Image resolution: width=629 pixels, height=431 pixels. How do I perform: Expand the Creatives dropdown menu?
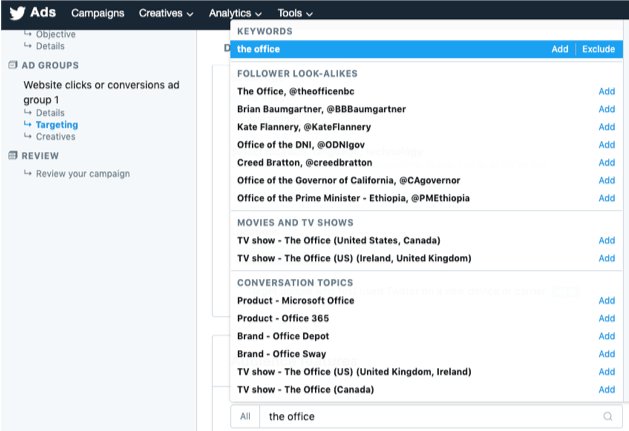click(166, 13)
